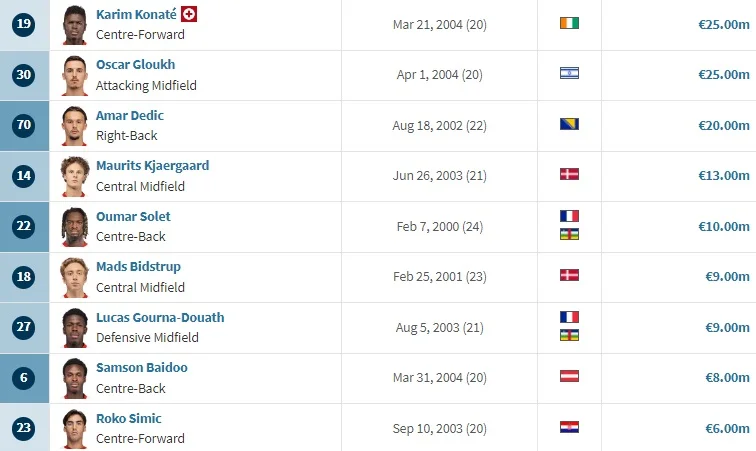Open Karim Konaté's player profile link
The image size is (756, 451).
pyautogui.click(x=138, y=14)
